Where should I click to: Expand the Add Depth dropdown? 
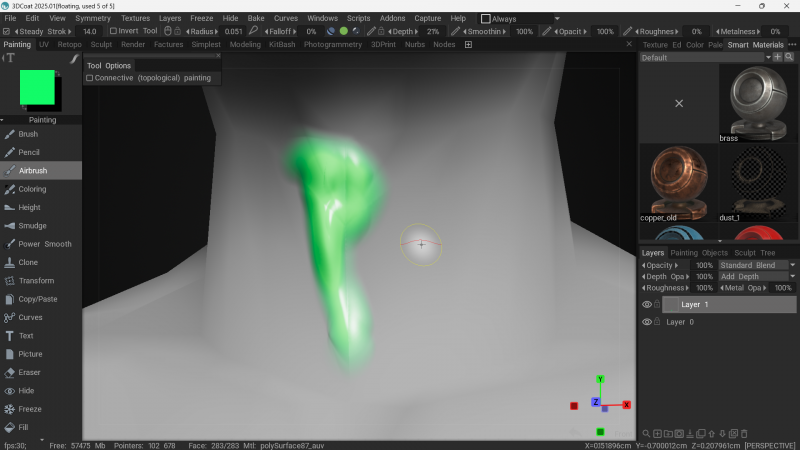[x=757, y=276]
